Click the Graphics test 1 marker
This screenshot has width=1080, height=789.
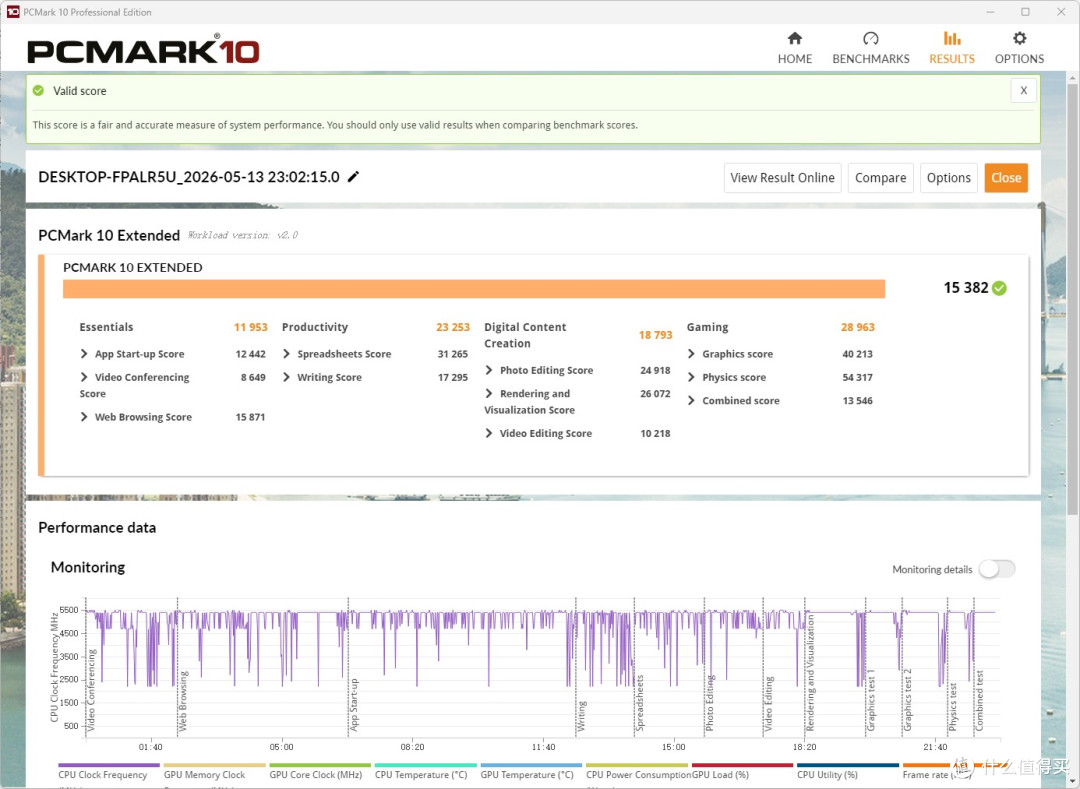[871, 699]
